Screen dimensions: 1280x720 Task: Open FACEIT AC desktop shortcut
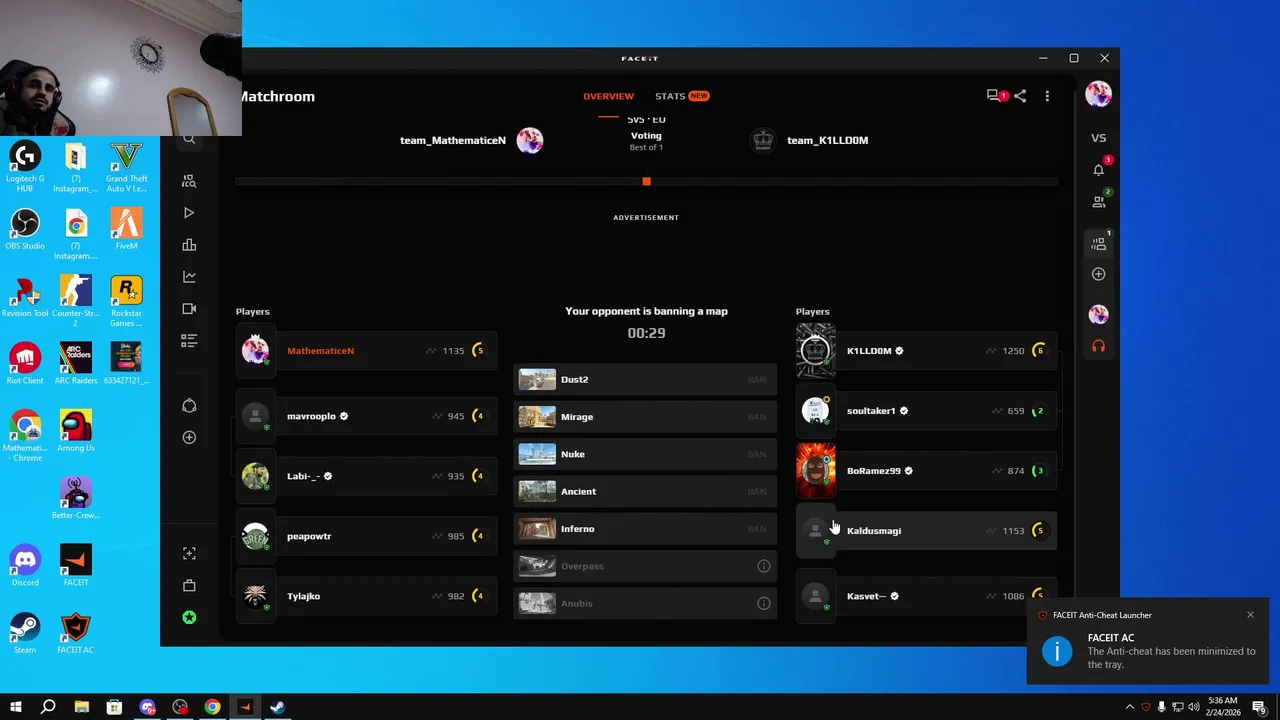coord(76,633)
